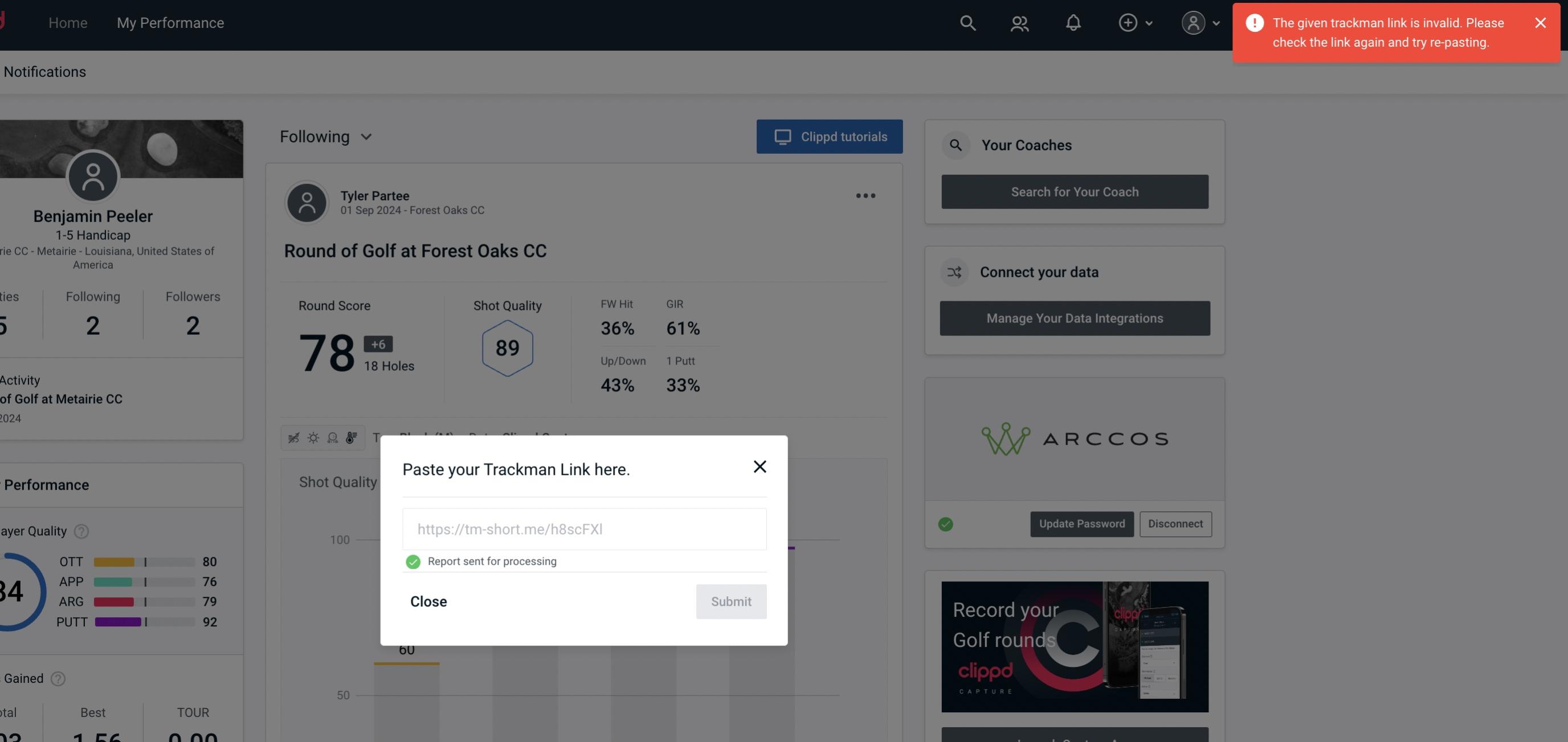Click the user profile icon
Screen dimensions: 1568x742
(x=1192, y=22)
